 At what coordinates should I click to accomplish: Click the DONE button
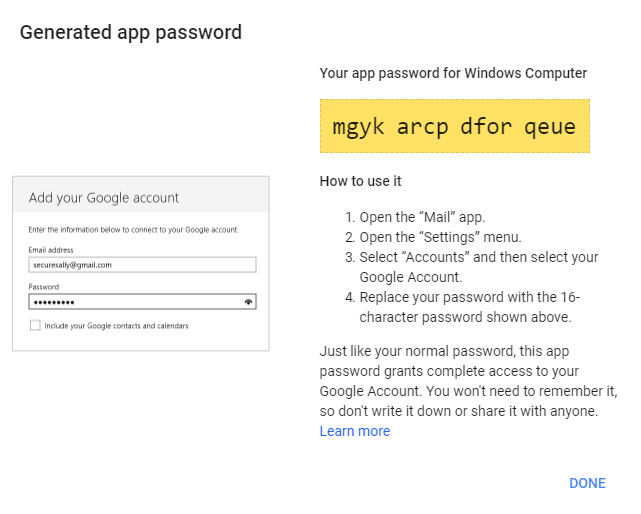coord(587,483)
